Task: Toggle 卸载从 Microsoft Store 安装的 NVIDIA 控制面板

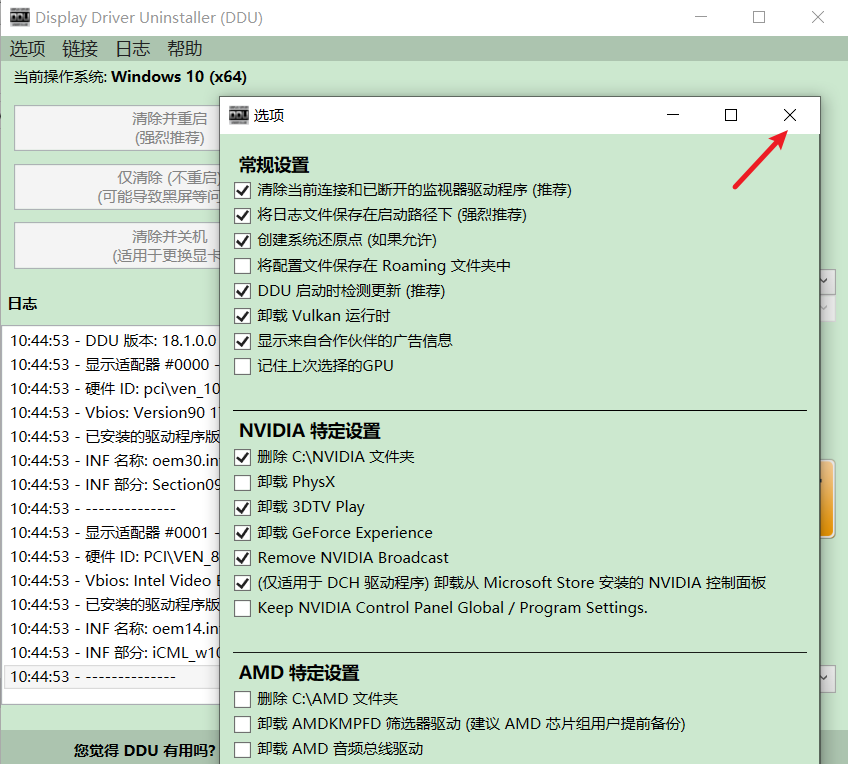Action: (242, 583)
